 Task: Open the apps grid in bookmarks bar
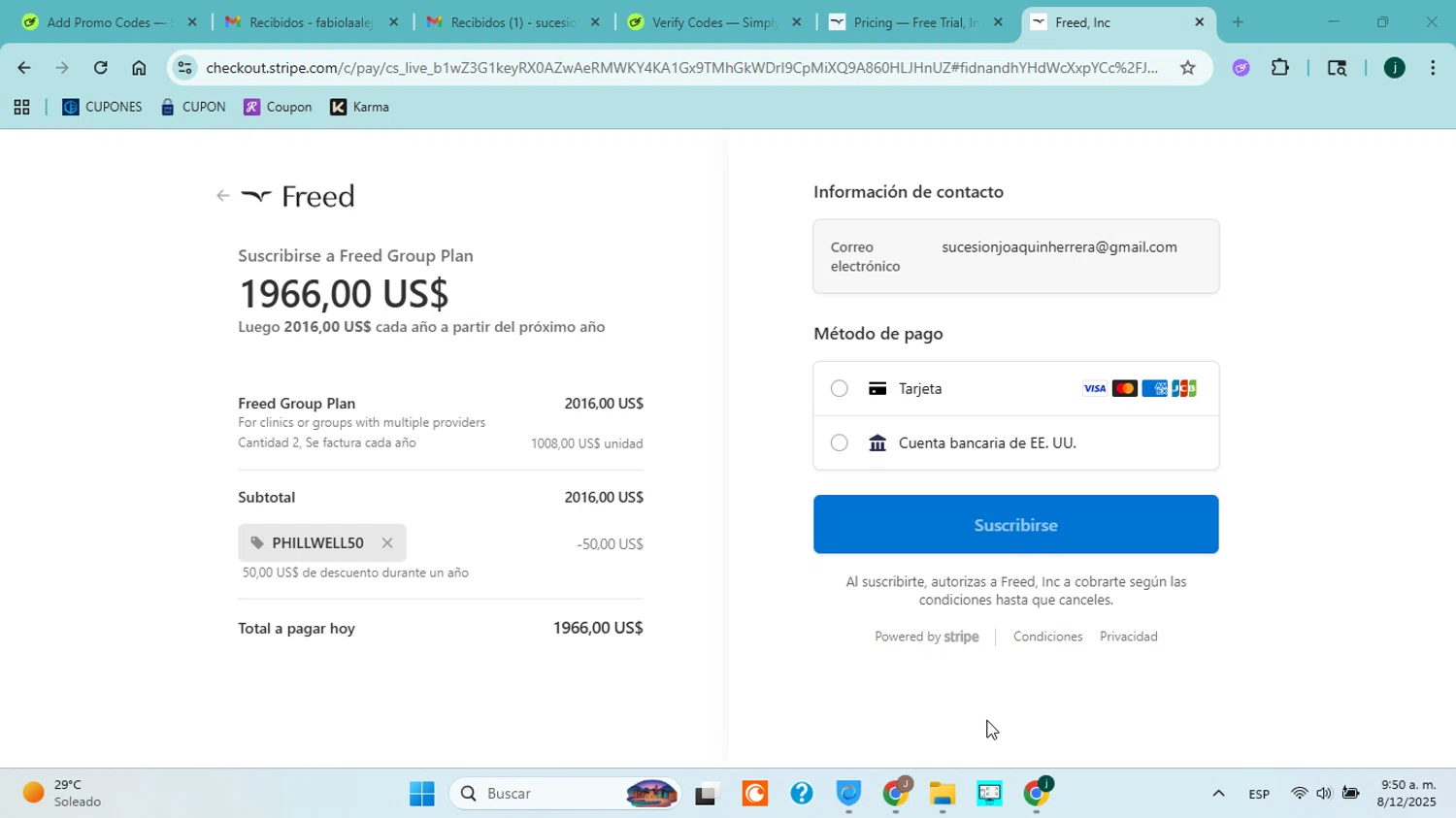pos(21,108)
